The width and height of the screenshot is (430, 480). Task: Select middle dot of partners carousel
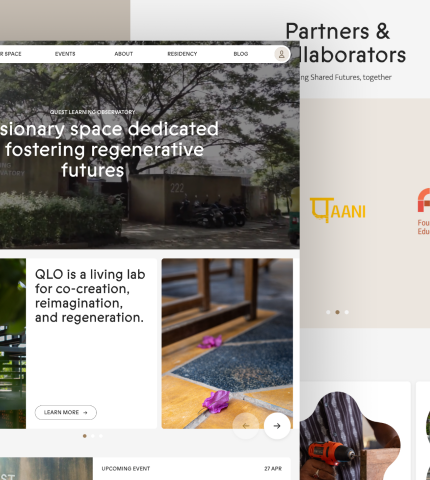[x=337, y=312]
